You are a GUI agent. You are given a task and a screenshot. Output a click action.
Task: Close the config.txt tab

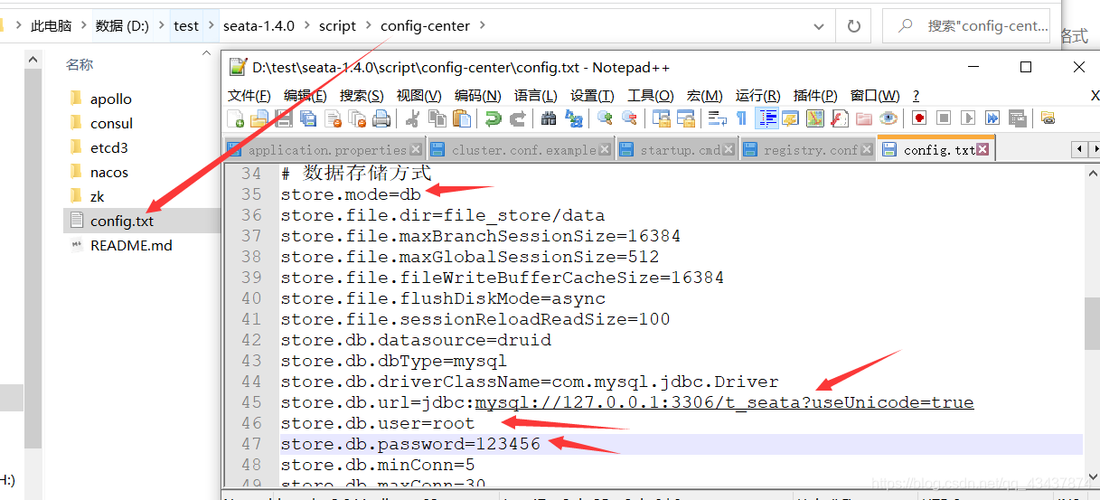(982, 149)
